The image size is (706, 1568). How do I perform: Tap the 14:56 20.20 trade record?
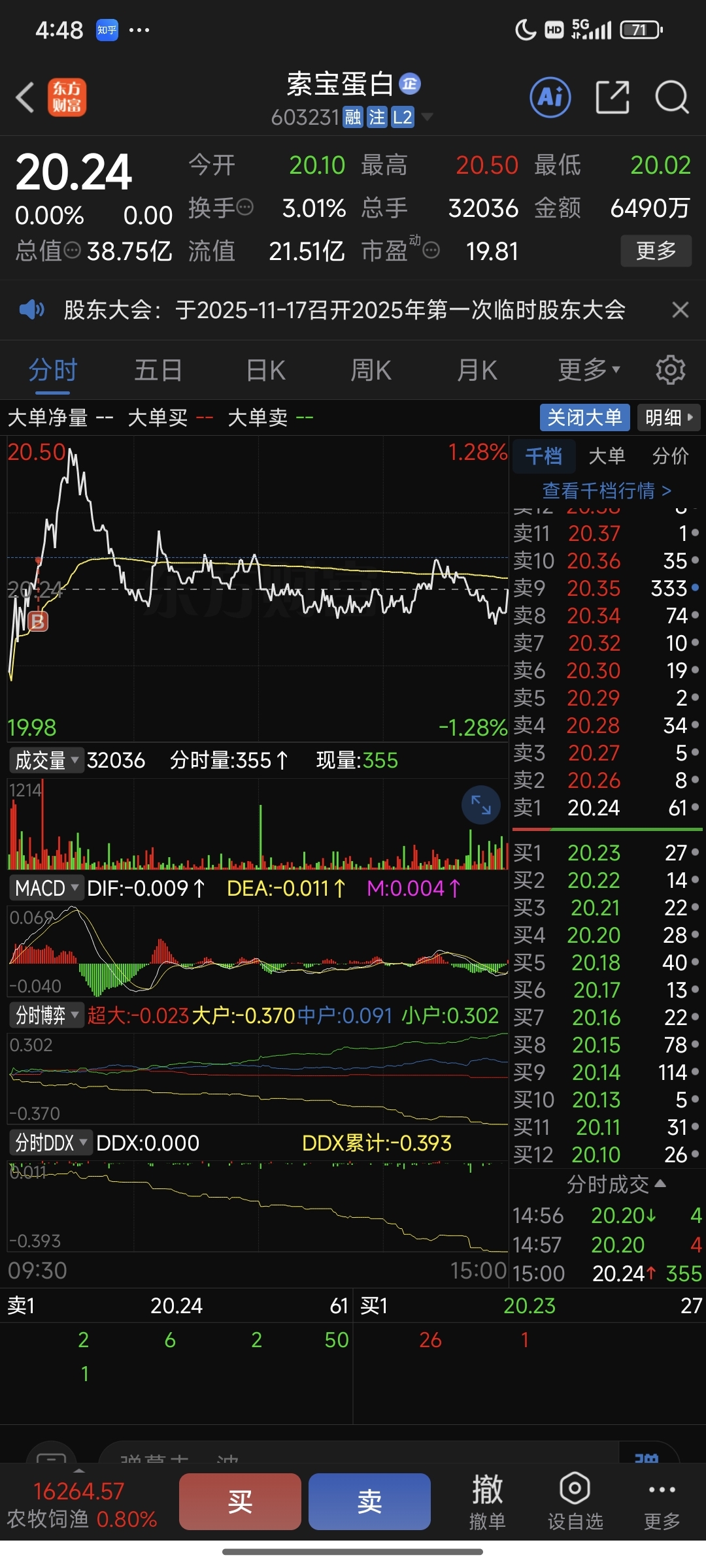point(607,1215)
